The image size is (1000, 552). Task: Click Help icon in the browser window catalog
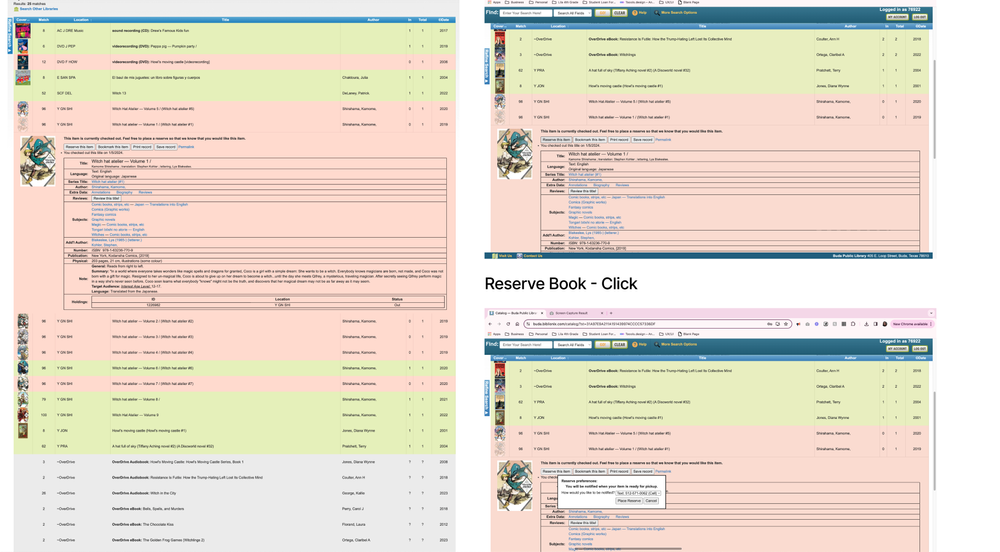coord(635,344)
